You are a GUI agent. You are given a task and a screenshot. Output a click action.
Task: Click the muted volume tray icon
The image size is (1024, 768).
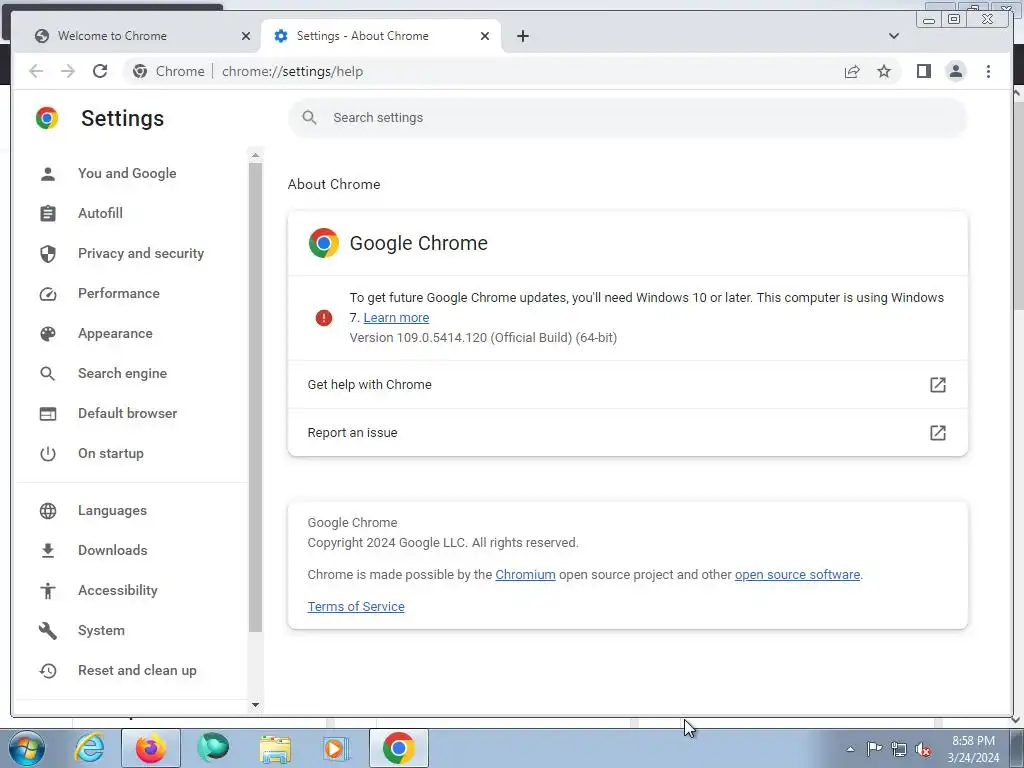923,750
